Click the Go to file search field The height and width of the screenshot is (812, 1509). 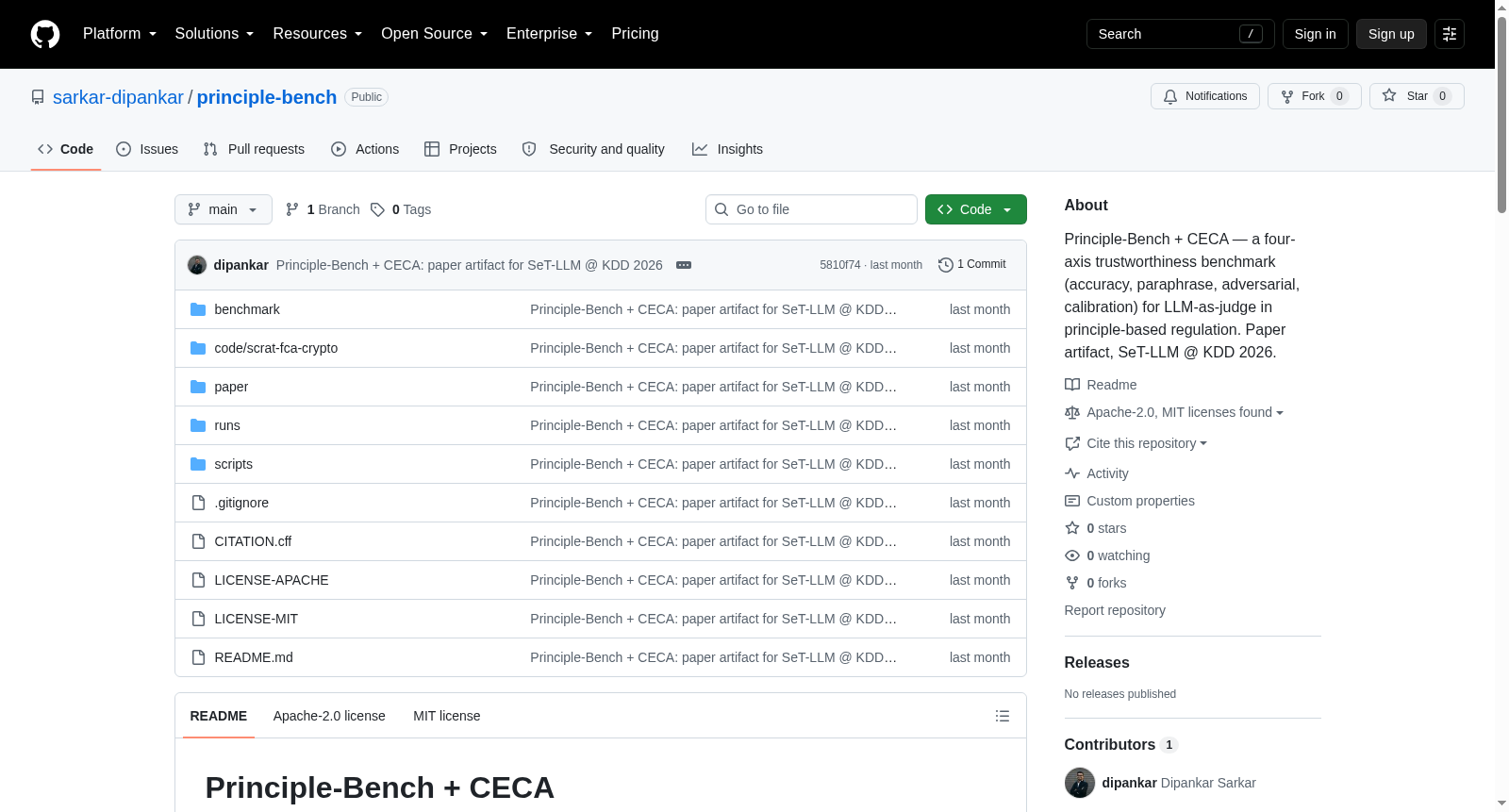811,209
